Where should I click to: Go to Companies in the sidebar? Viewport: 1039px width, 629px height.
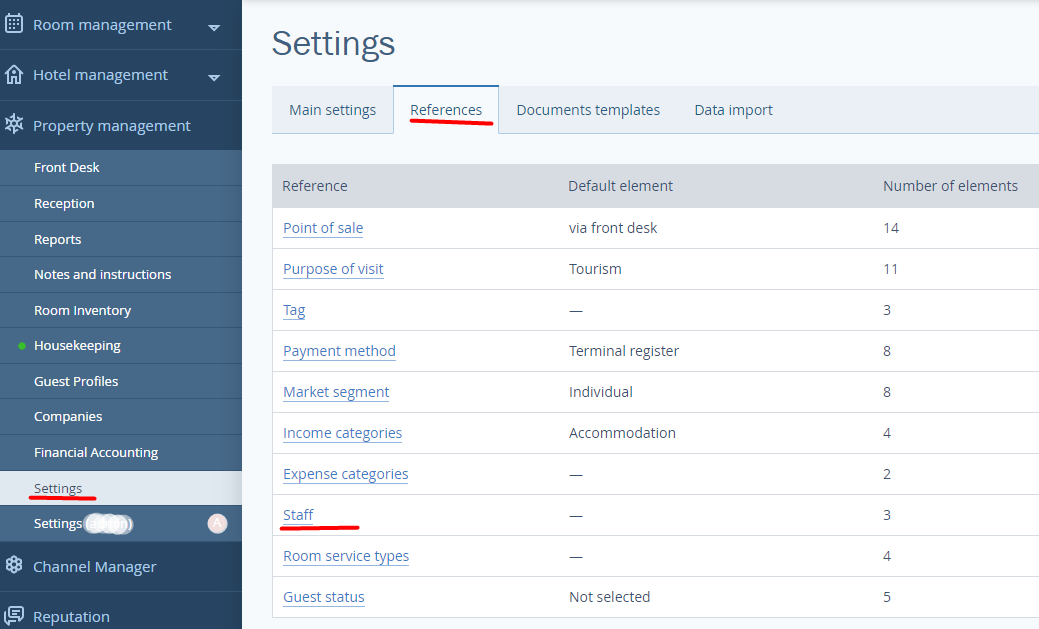pos(121,416)
